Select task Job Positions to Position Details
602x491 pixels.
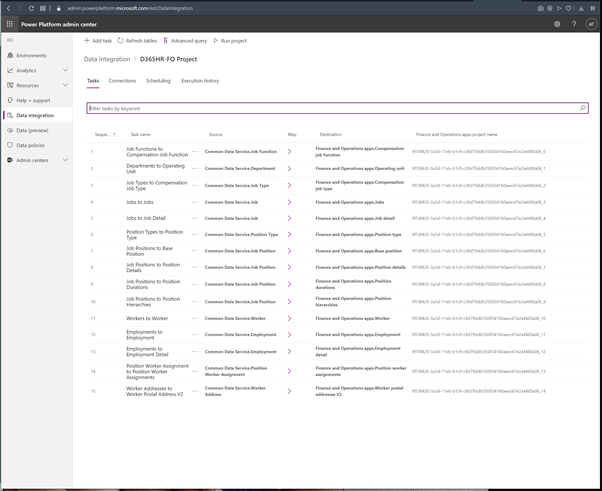click(153, 268)
